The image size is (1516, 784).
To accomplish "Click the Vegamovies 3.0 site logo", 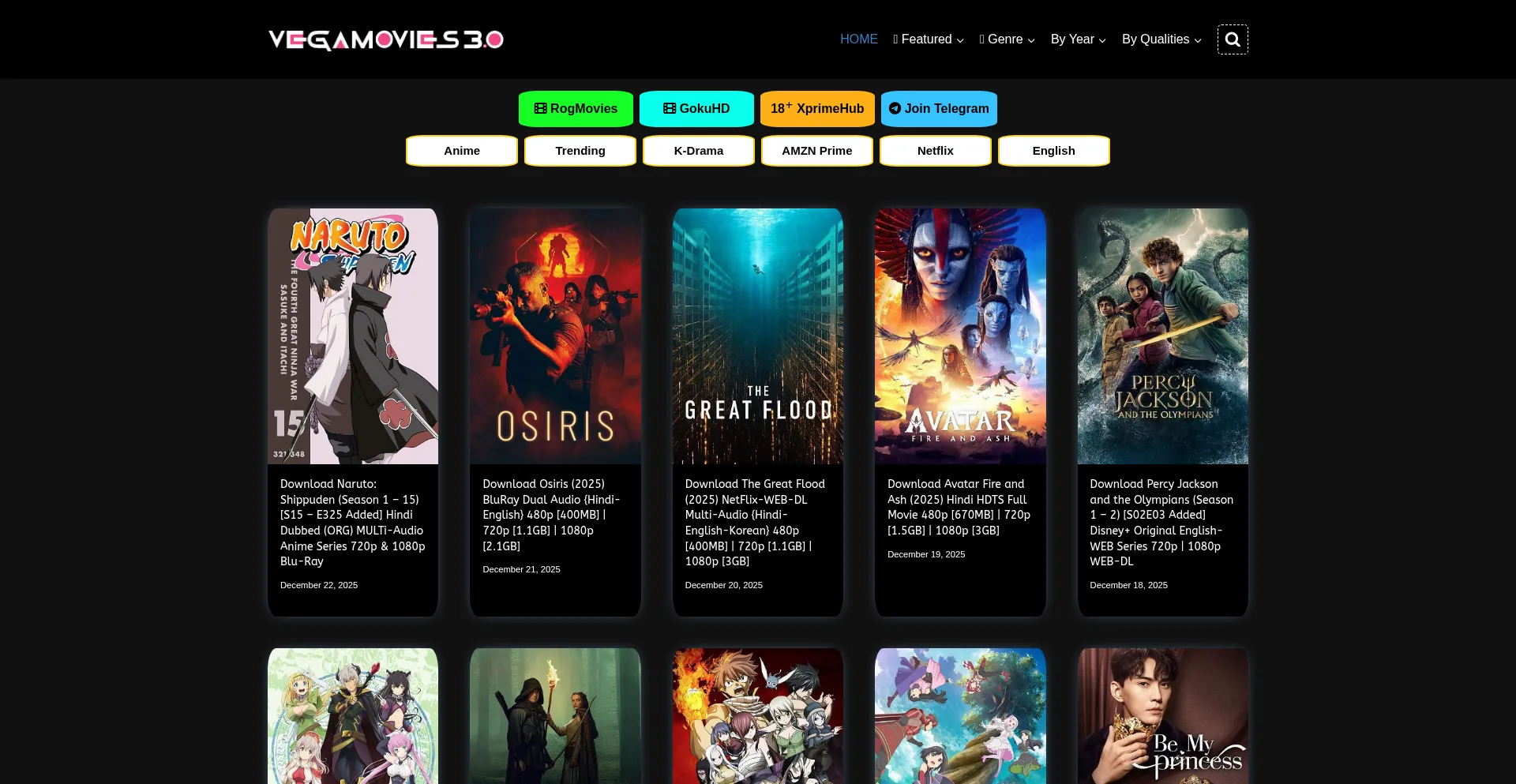I will click(385, 39).
